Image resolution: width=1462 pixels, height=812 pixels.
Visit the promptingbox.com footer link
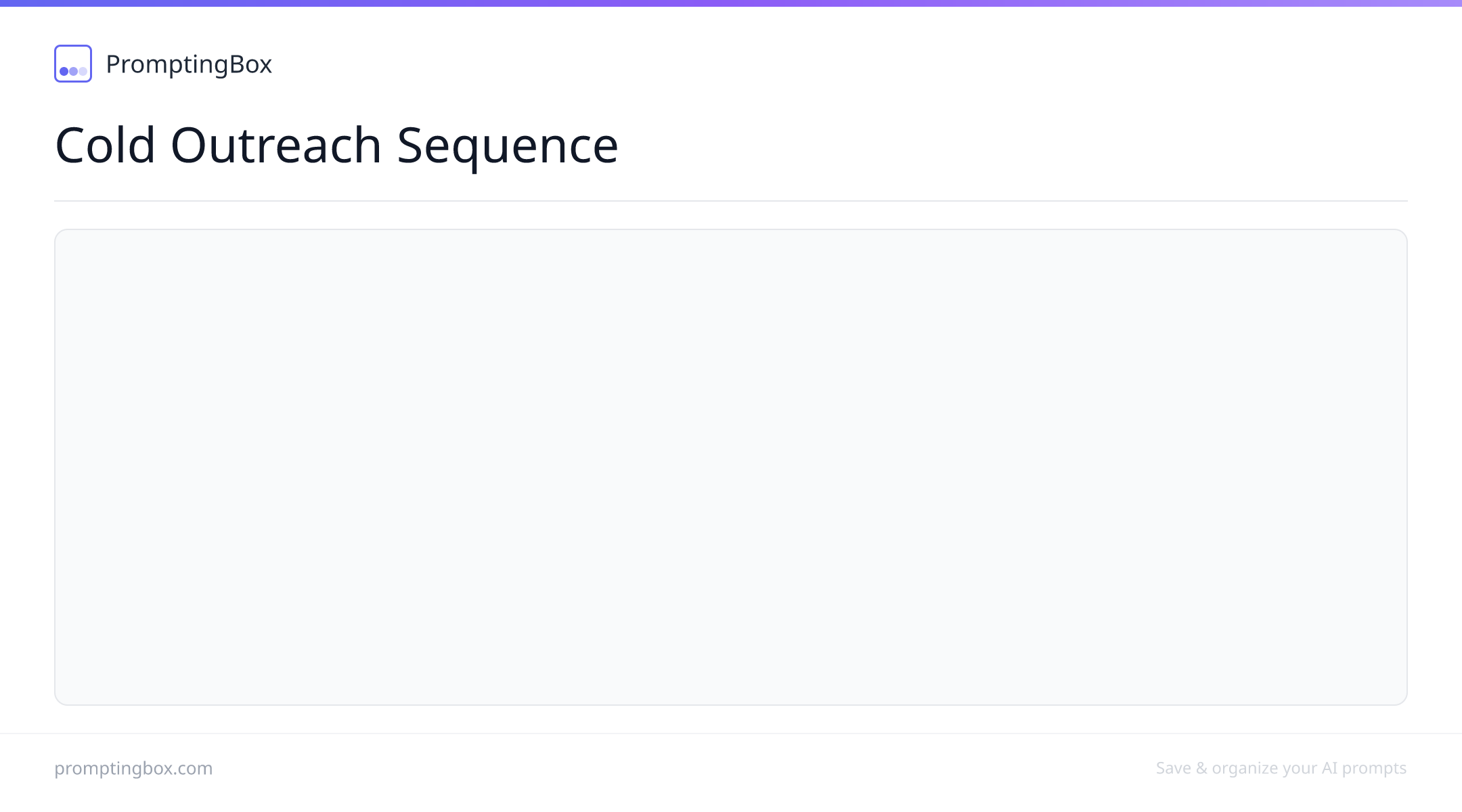point(133,768)
